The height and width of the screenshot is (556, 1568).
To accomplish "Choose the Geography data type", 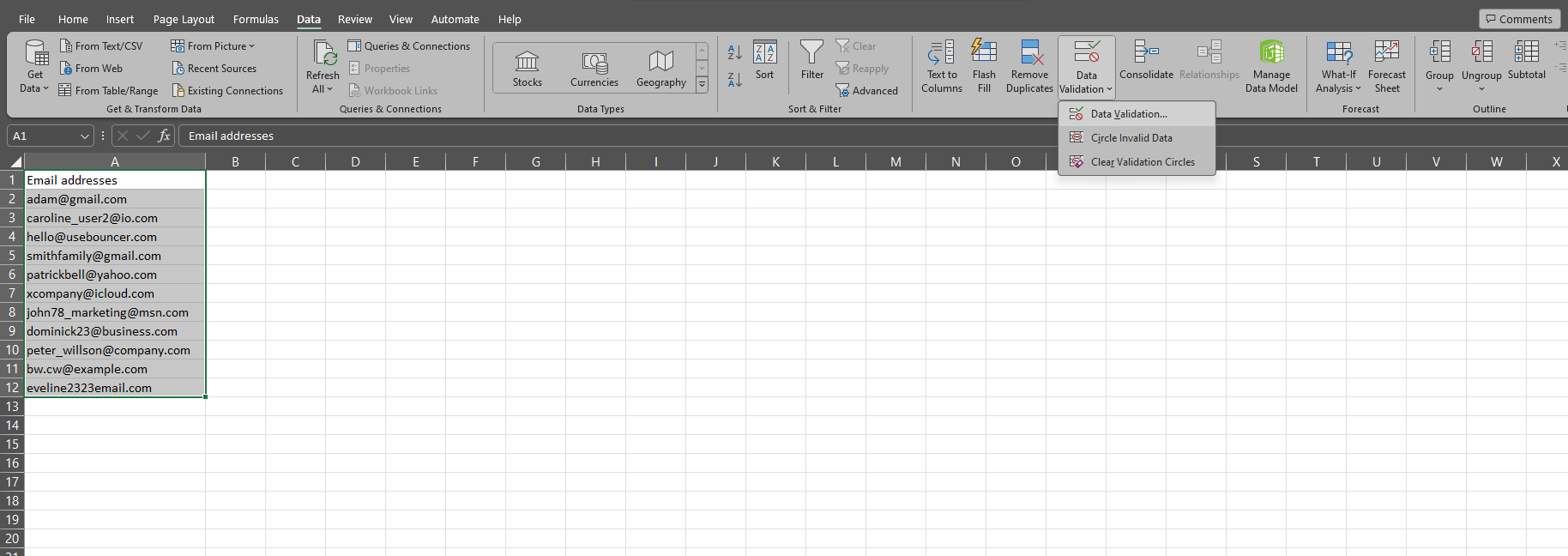I will [x=660, y=68].
